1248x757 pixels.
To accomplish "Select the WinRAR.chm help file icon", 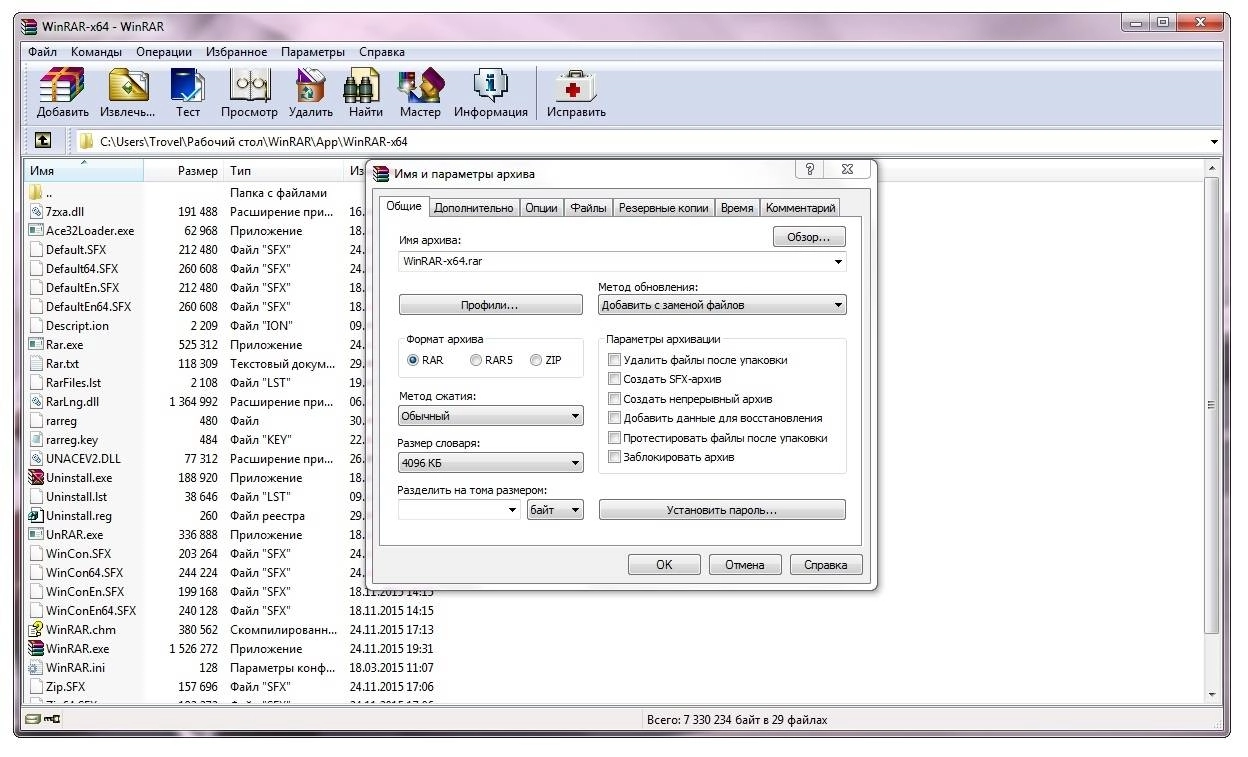I will point(36,630).
